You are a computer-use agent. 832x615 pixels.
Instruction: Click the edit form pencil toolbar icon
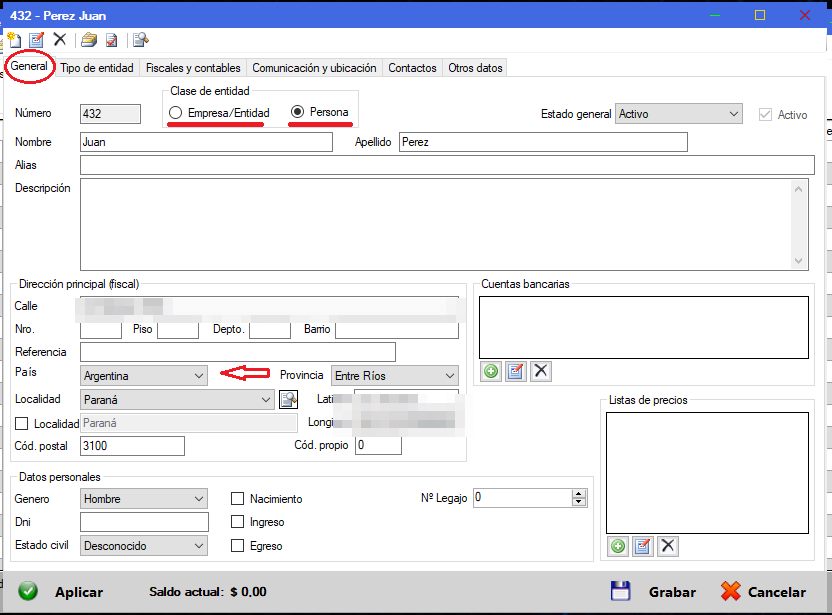(37, 40)
